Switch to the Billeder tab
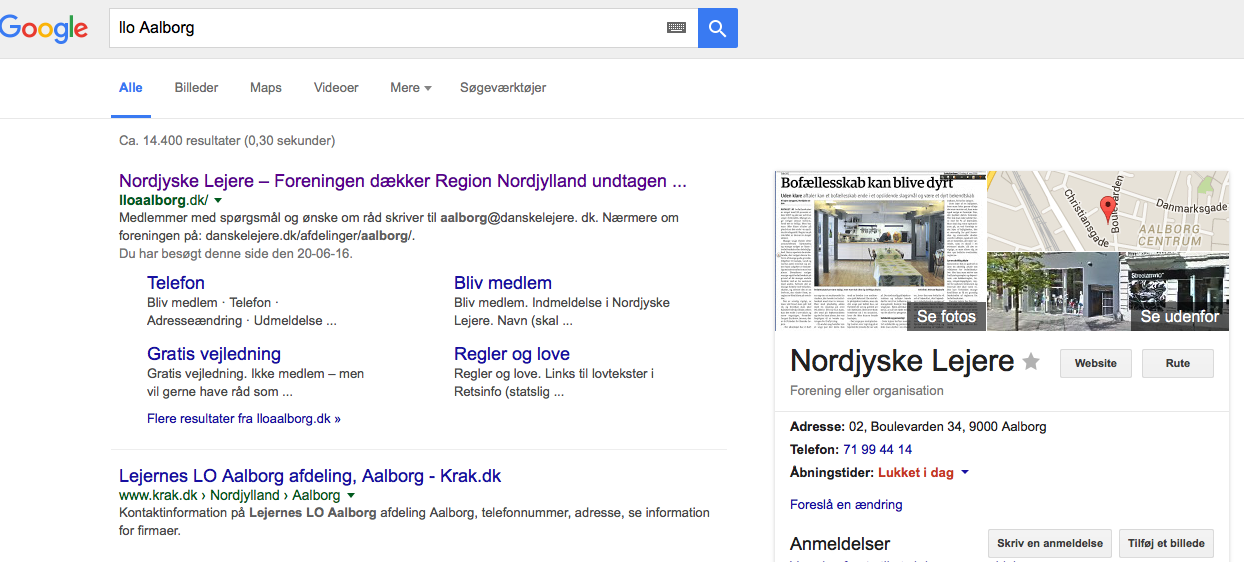The width and height of the screenshot is (1244, 562). [196, 88]
